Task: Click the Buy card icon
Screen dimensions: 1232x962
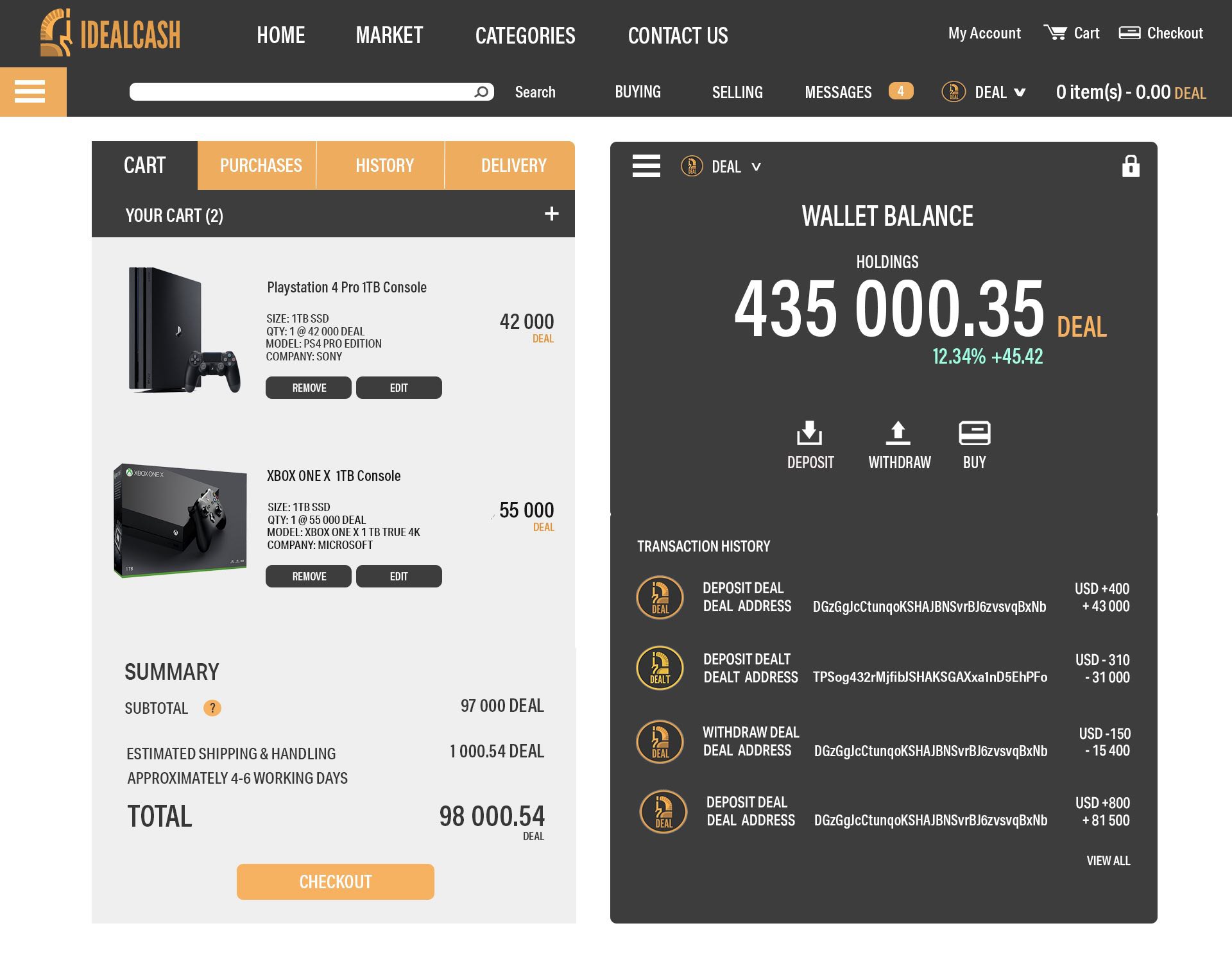Action: click(x=975, y=433)
